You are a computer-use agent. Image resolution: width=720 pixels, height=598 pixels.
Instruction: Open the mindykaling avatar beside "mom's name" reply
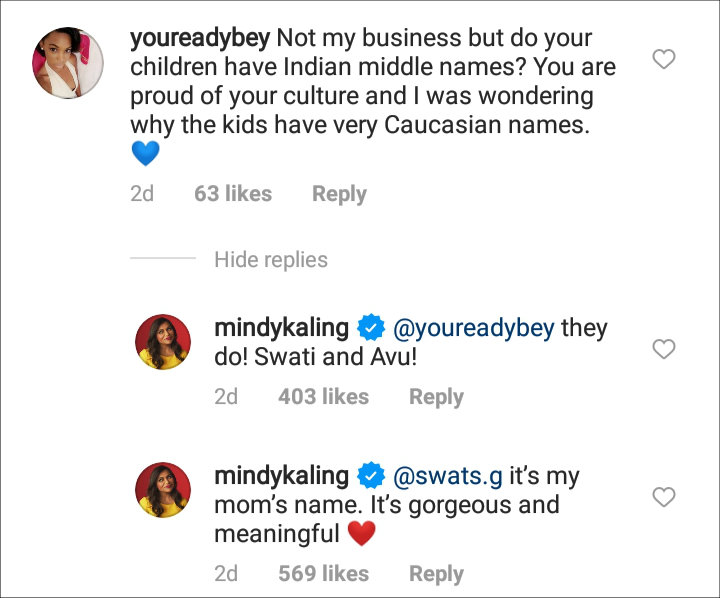(x=164, y=490)
